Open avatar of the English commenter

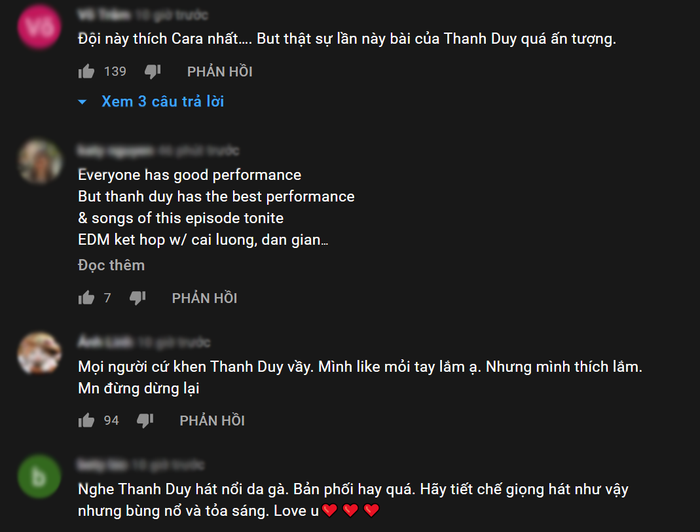point(39,158)
